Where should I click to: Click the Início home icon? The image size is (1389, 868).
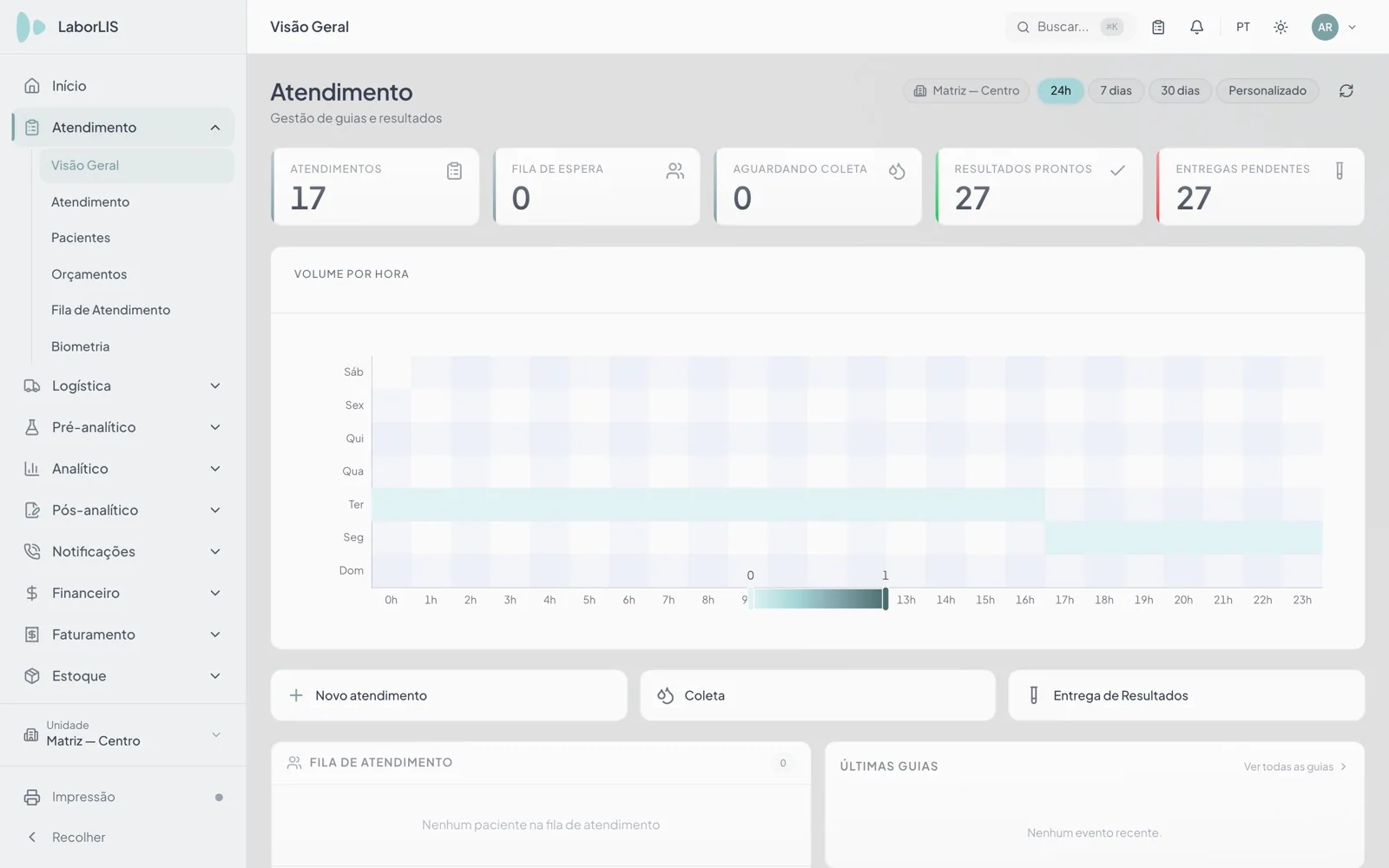pyautogui.click(x=32, y=86)
